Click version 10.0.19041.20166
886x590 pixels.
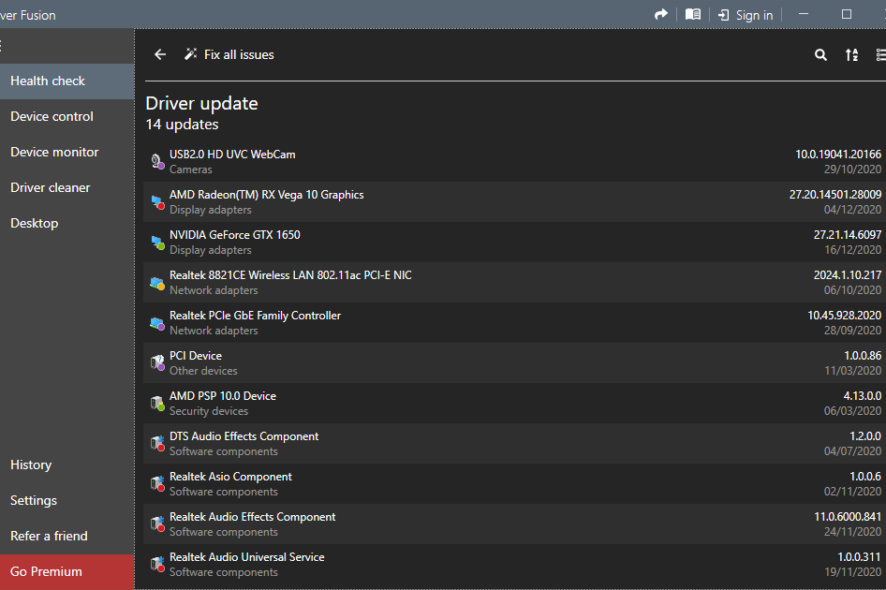(x=838, y=154)
